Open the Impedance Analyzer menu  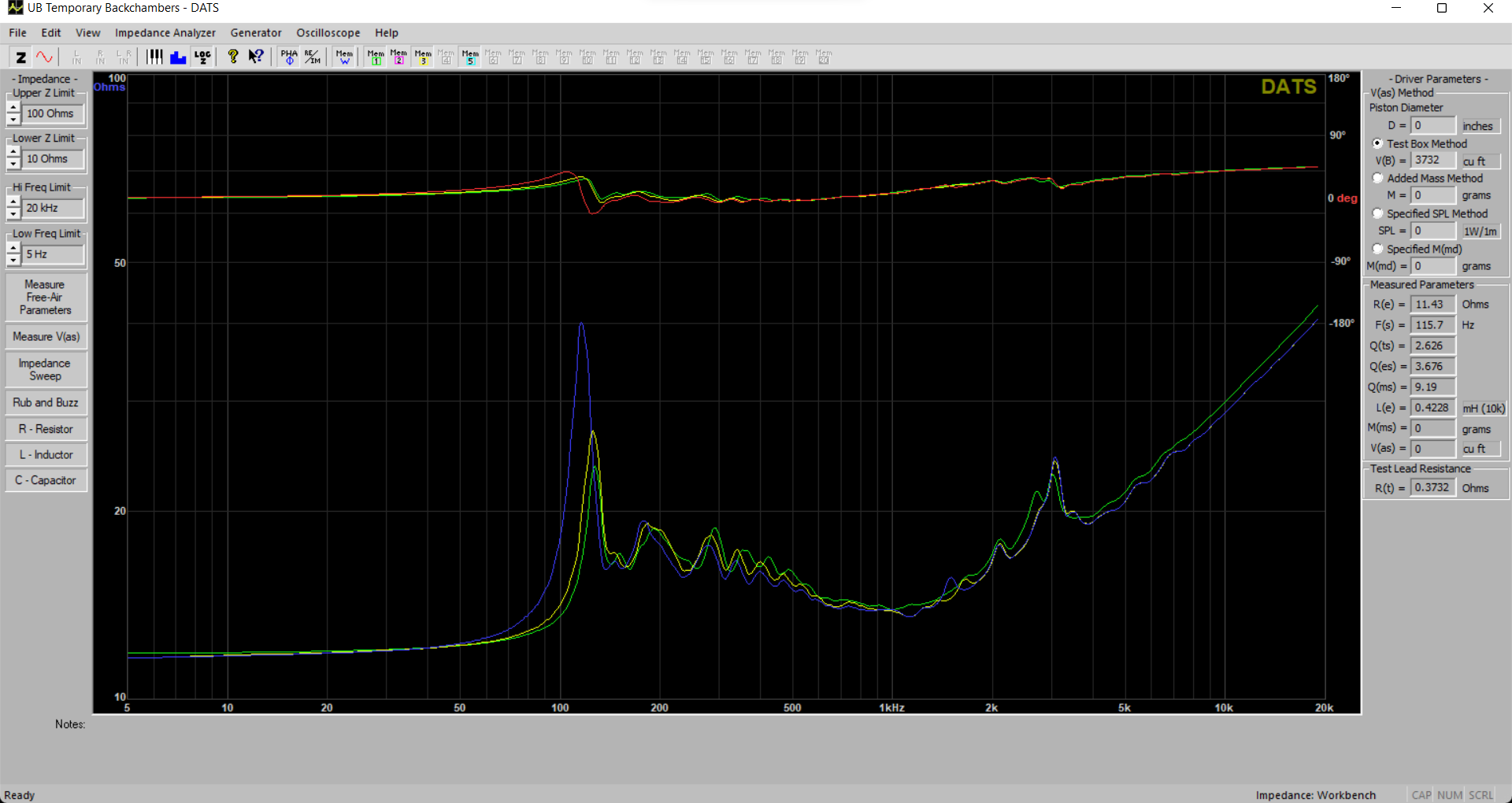(165, 32)
